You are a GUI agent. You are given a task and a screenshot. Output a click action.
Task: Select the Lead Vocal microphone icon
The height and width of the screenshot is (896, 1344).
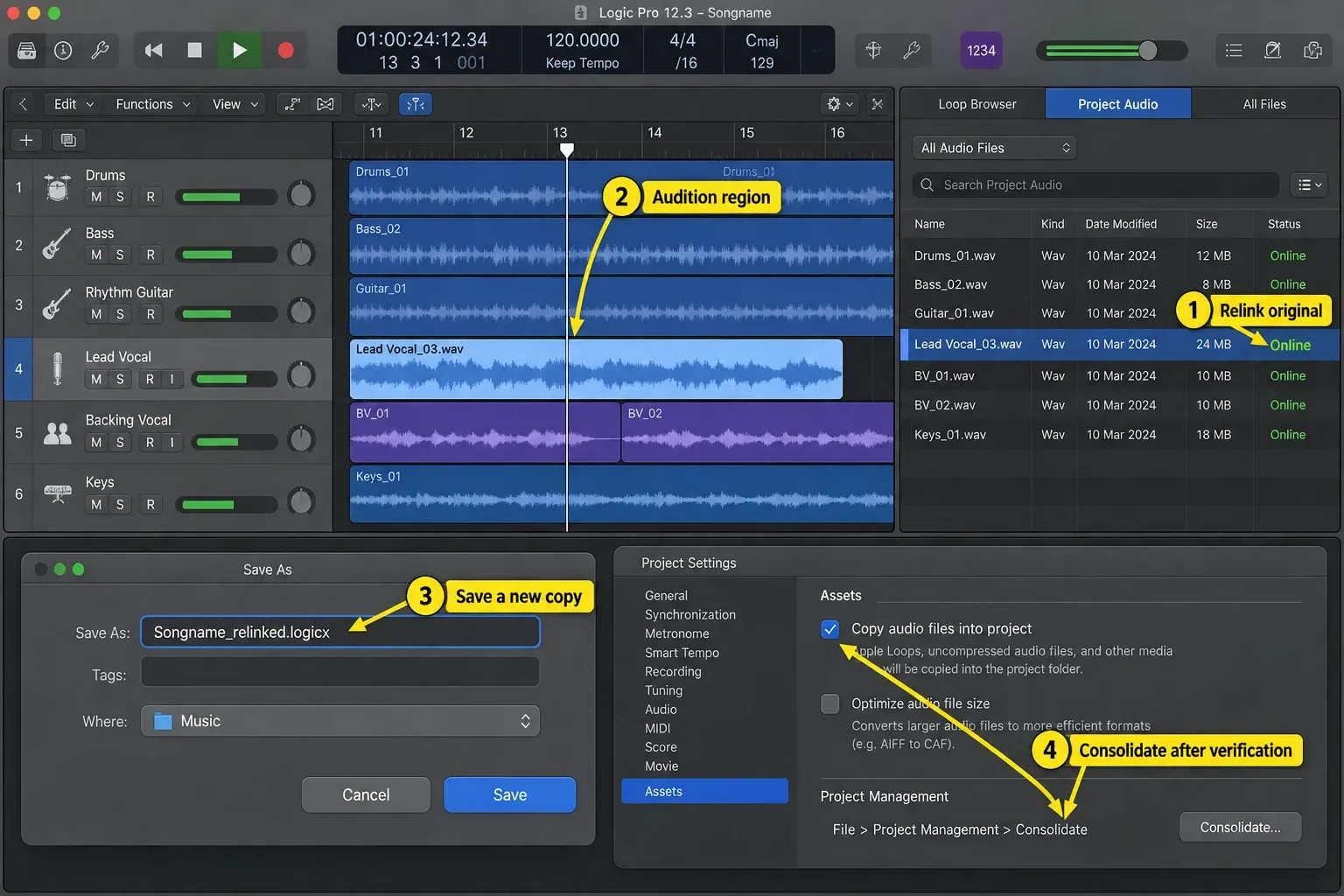[x=58, y=368]
